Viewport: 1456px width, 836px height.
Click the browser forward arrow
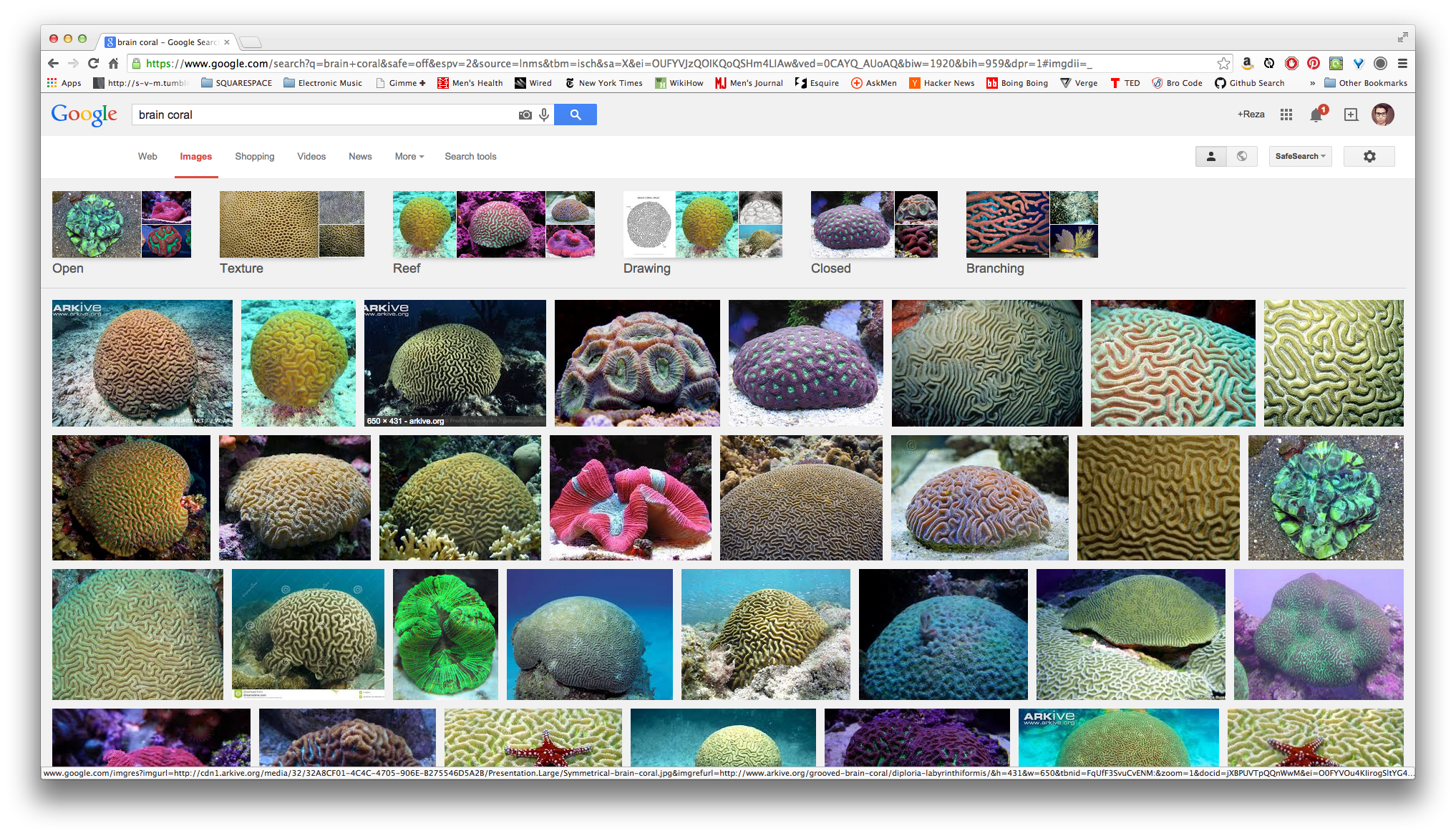(73, 64)
